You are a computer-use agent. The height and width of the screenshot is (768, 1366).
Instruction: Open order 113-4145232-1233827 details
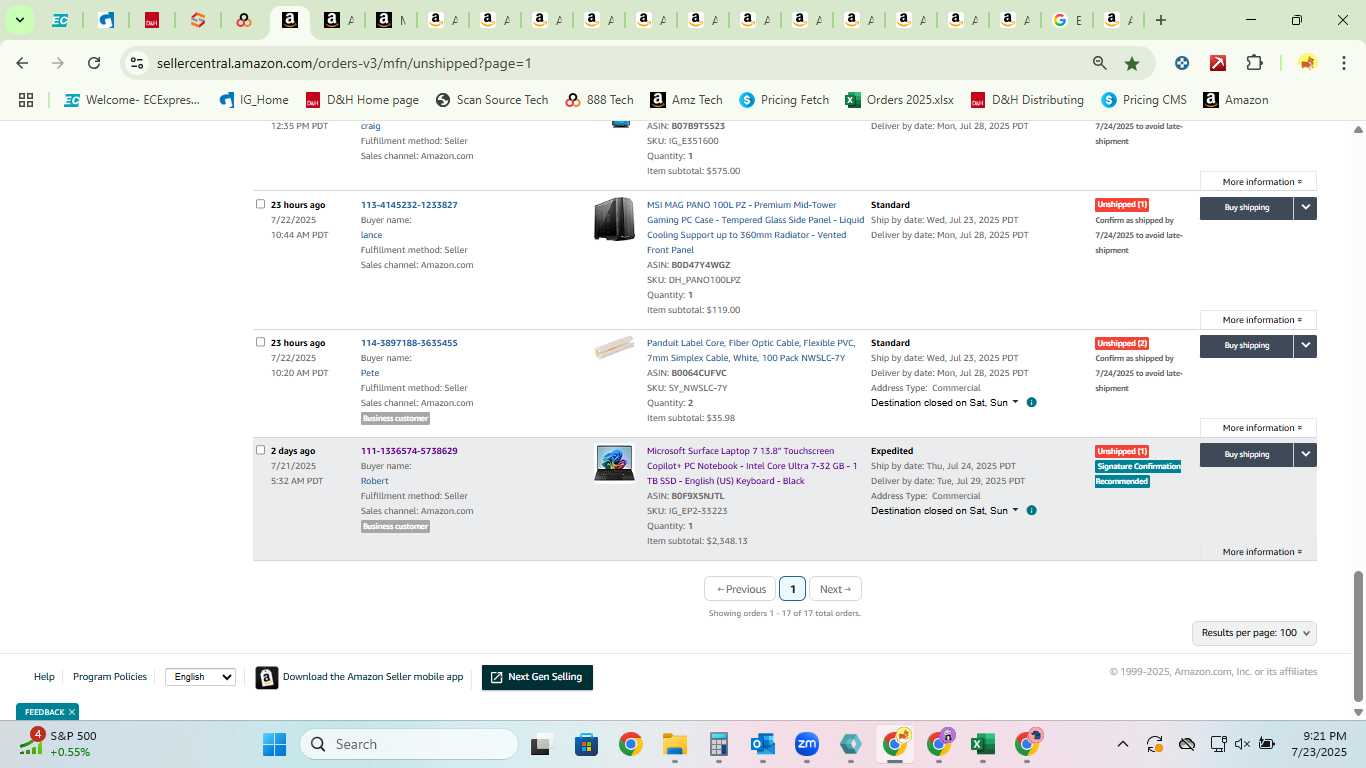click(409, 205)
